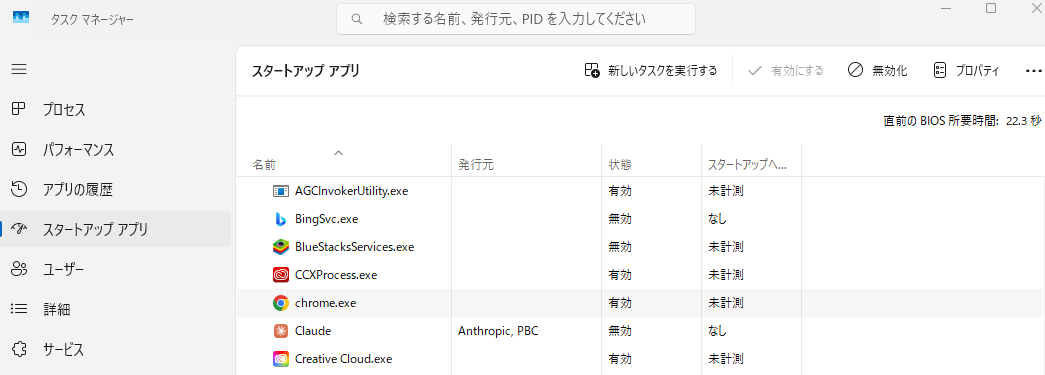Click 無効 status of Claude
The image size is (1045, 375).
pos(620,331)
